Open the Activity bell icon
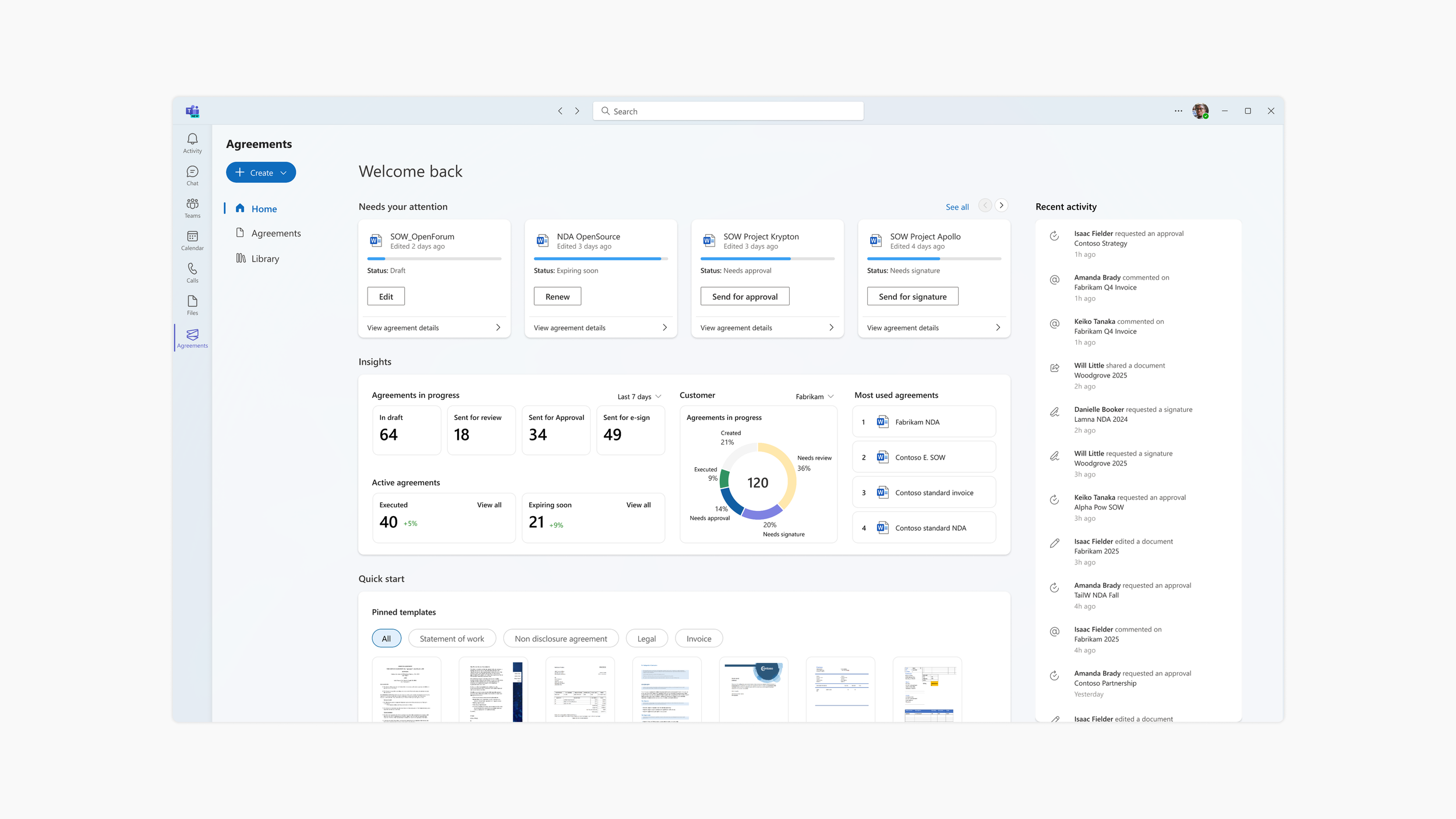 tap(192, 143)
